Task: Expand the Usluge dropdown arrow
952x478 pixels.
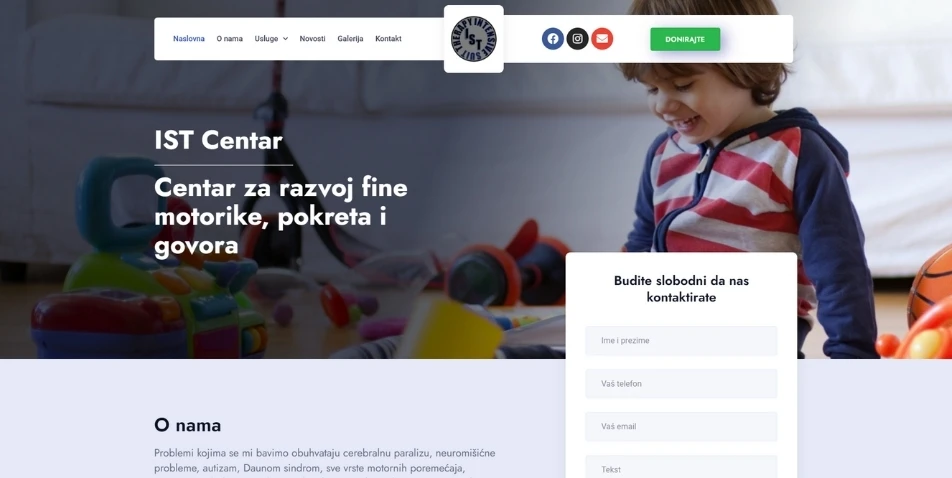Action: tap(285, 39)
